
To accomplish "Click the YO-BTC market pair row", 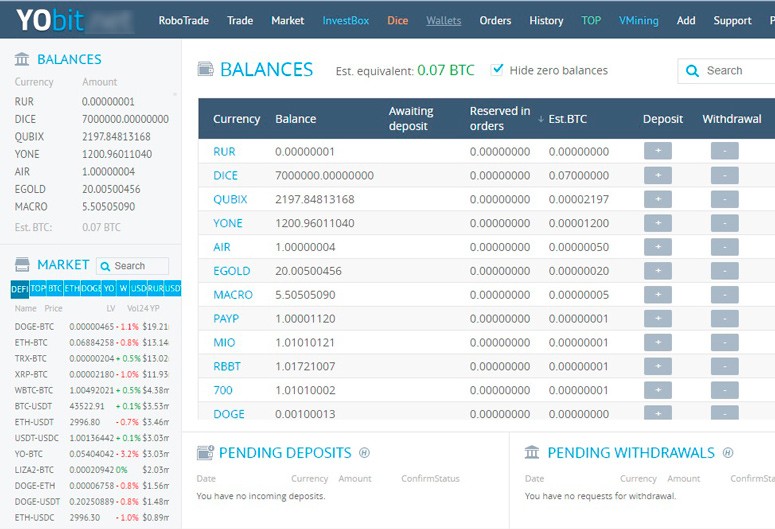I will (92, 454).
